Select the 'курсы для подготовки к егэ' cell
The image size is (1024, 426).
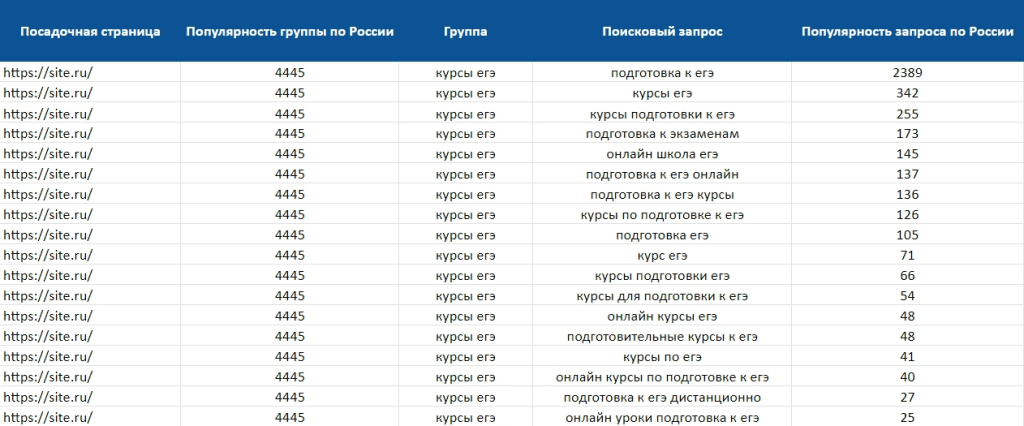click(x=662, y=296)
